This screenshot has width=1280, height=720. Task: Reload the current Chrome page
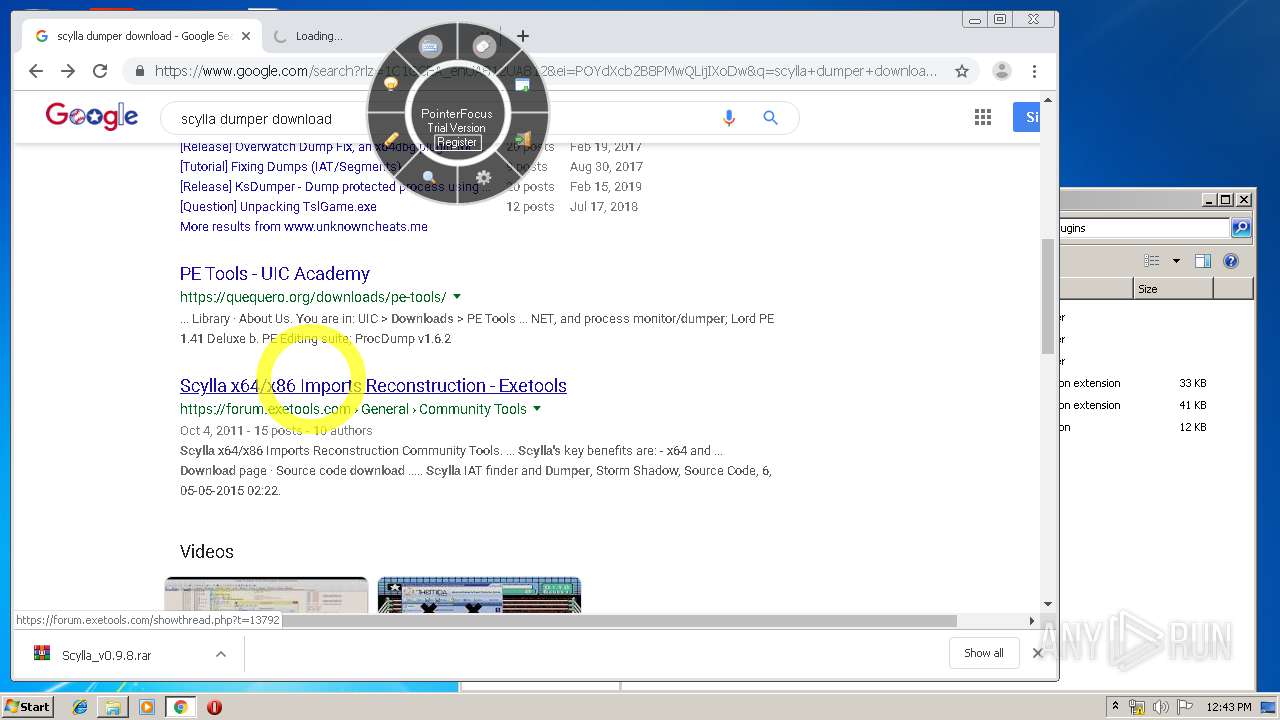100,71
